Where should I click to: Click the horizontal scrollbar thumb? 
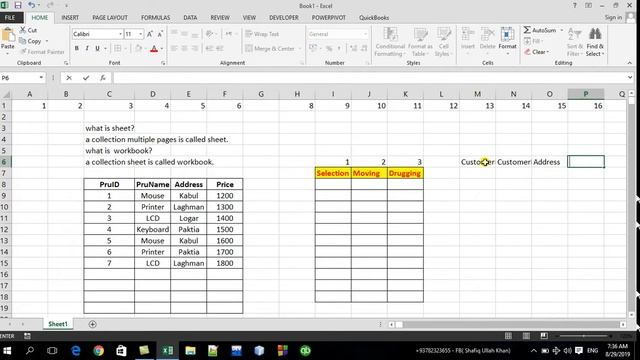pos(399,324)
